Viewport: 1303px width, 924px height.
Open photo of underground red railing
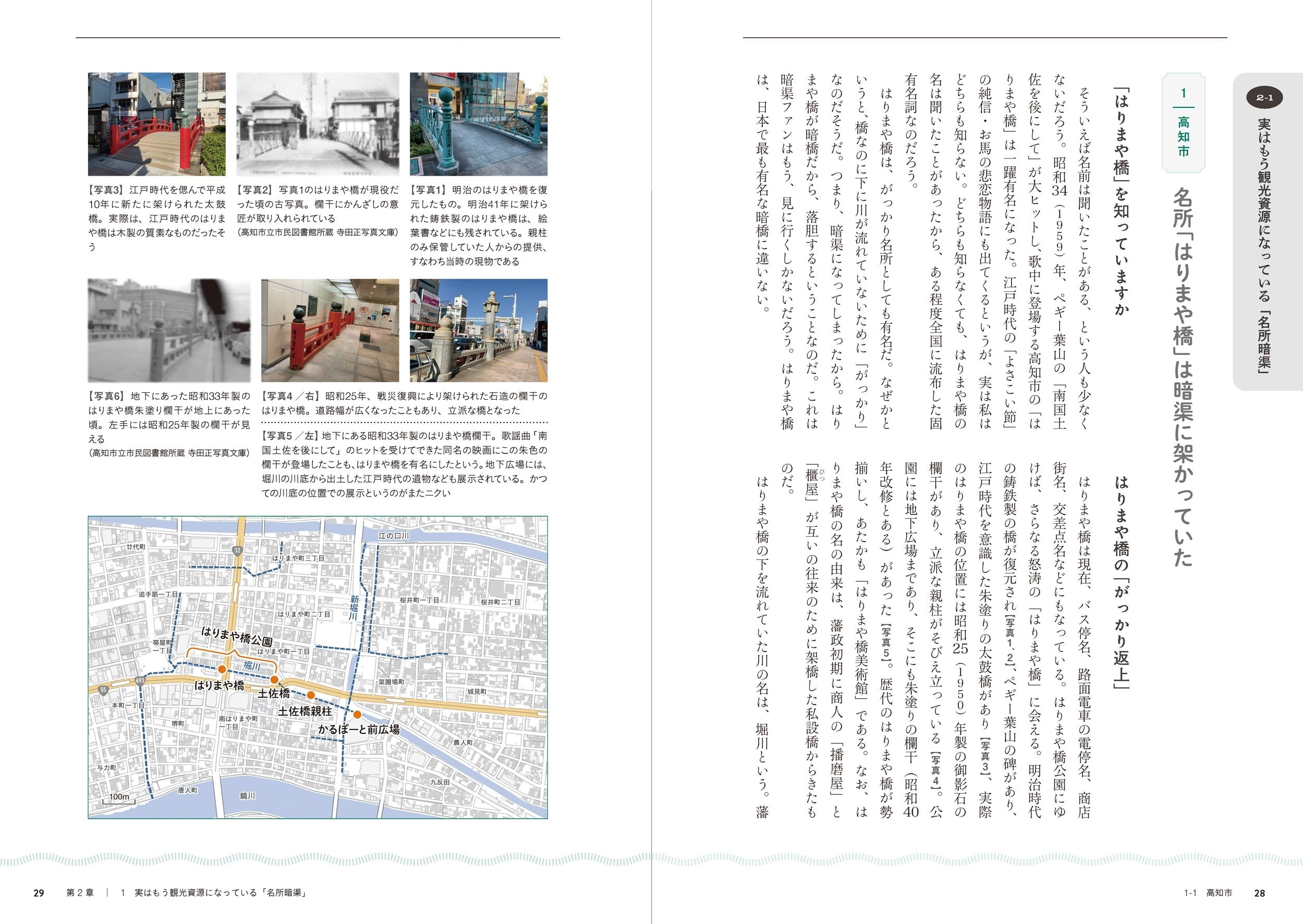[x=330, y=330]
